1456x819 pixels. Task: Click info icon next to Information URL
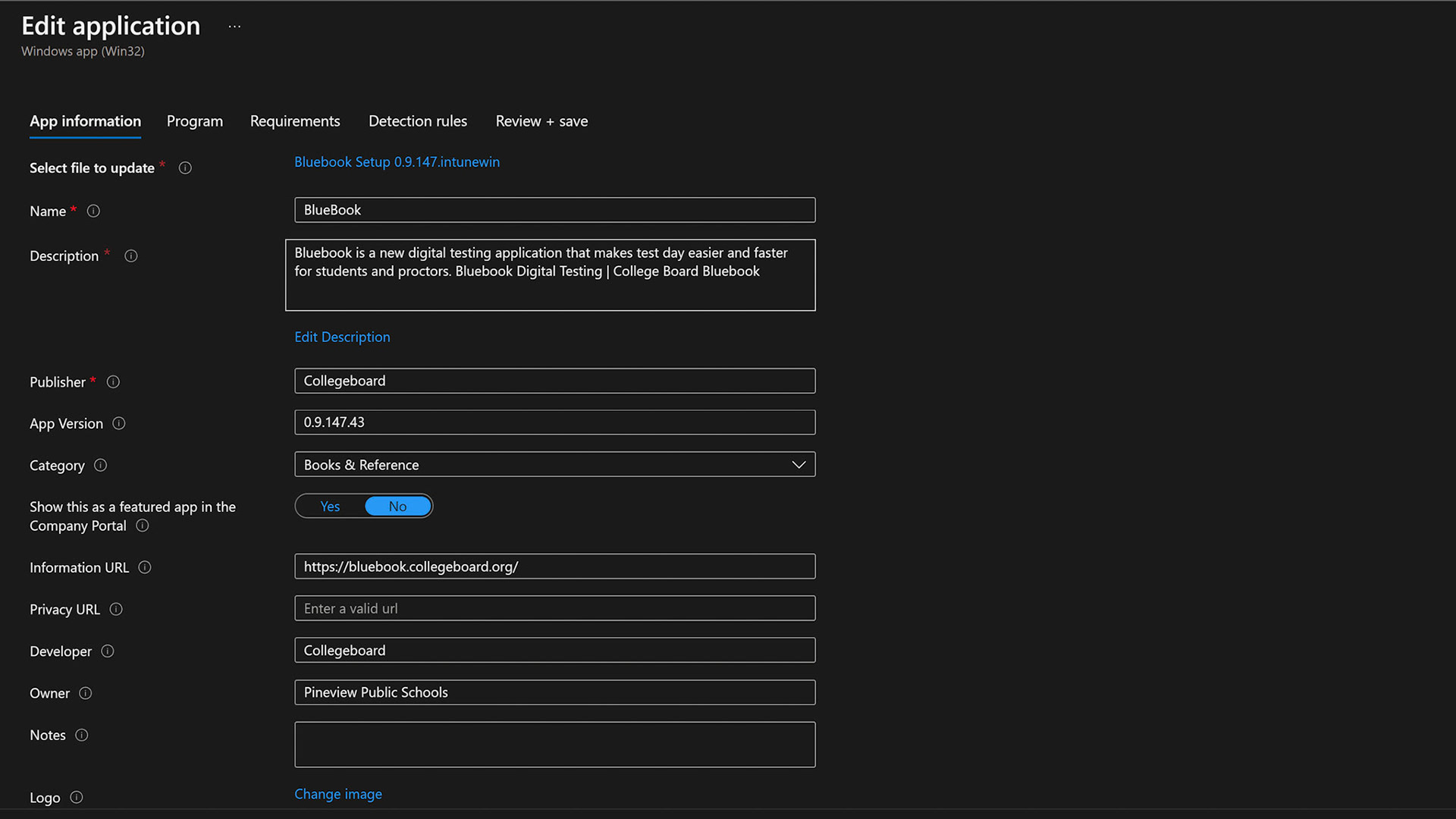[x=145, y=568]
